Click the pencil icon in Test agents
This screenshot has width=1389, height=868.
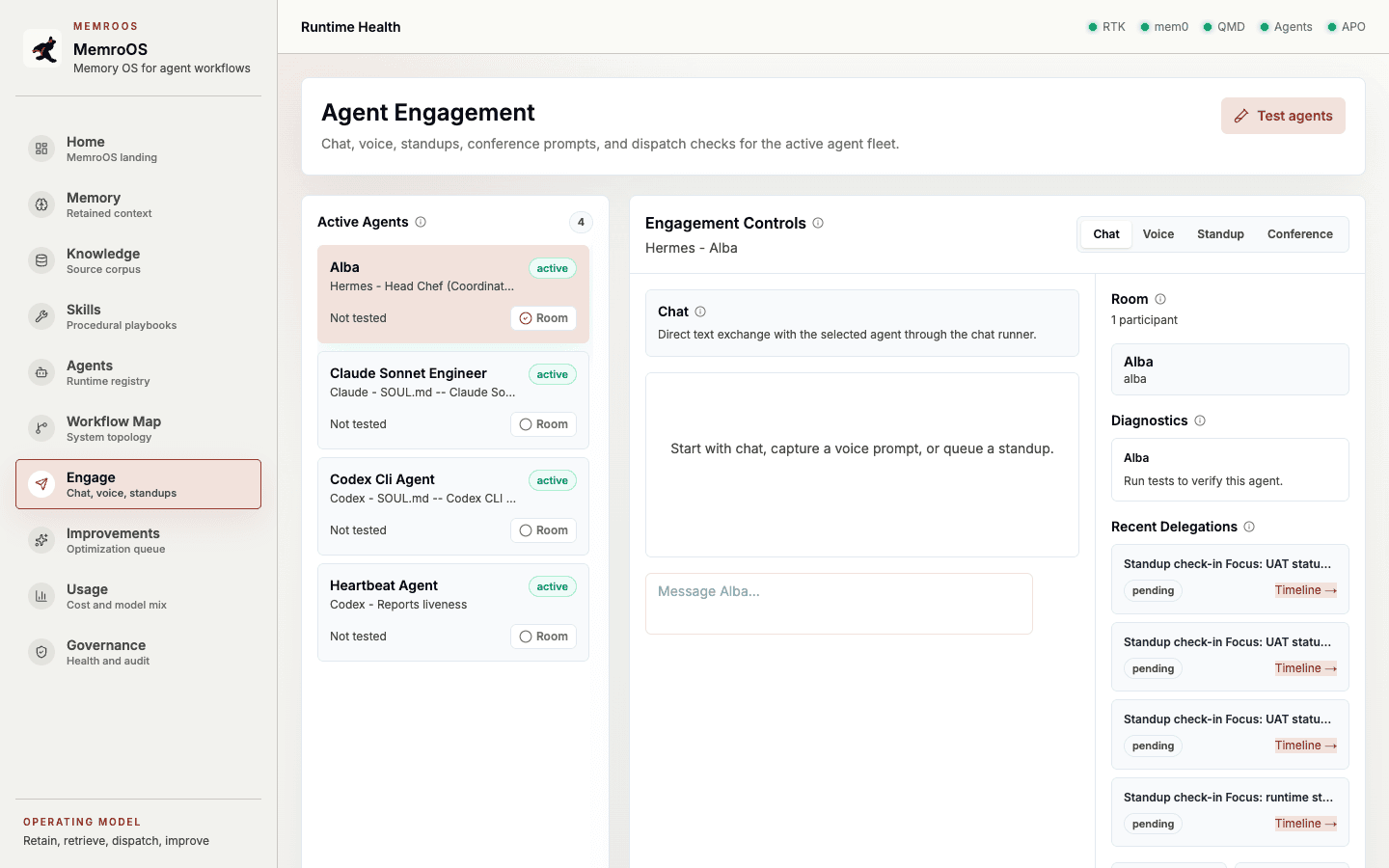[1241, 116]
